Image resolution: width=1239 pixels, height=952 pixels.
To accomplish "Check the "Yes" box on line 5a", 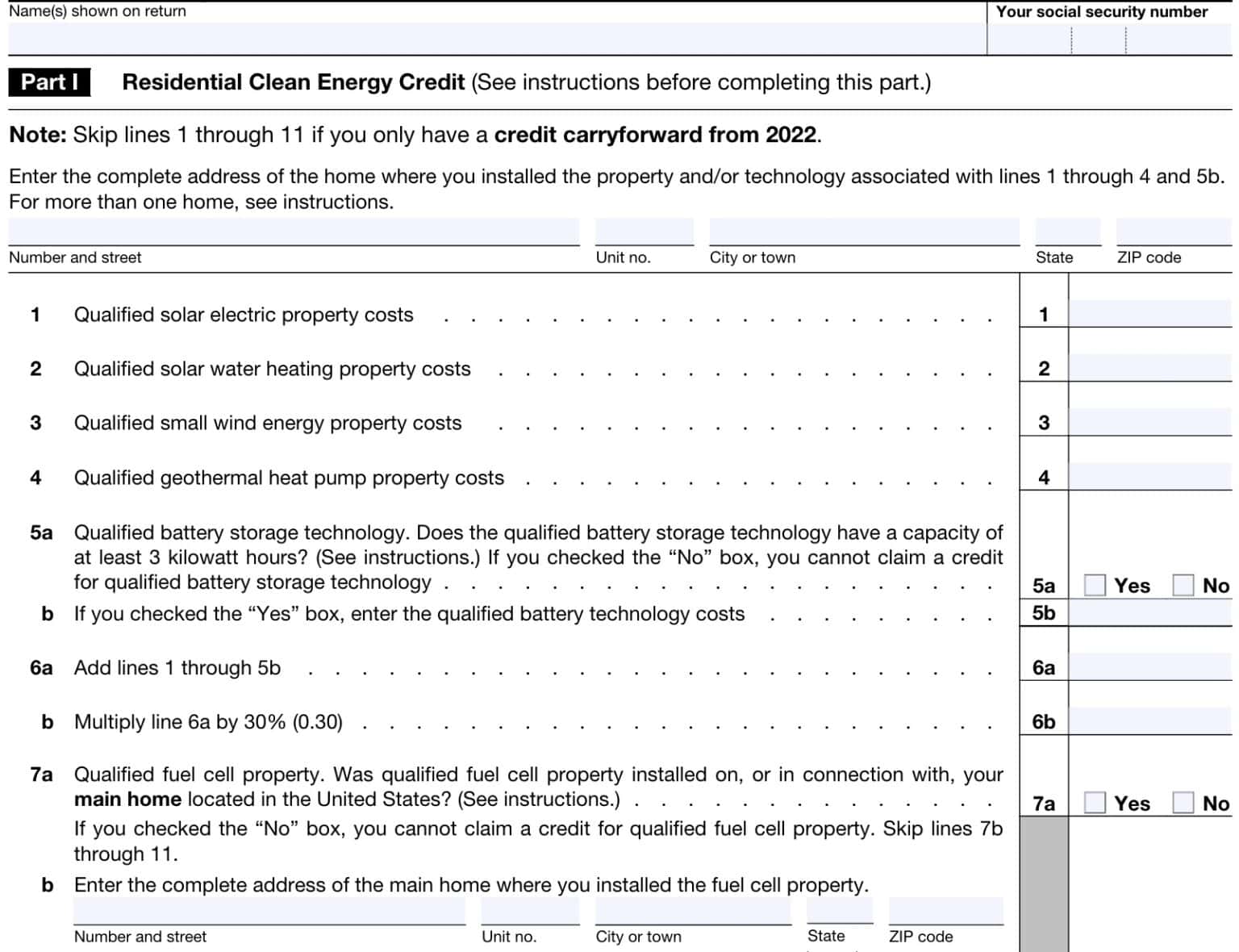I will click(x=1094, y=585).
